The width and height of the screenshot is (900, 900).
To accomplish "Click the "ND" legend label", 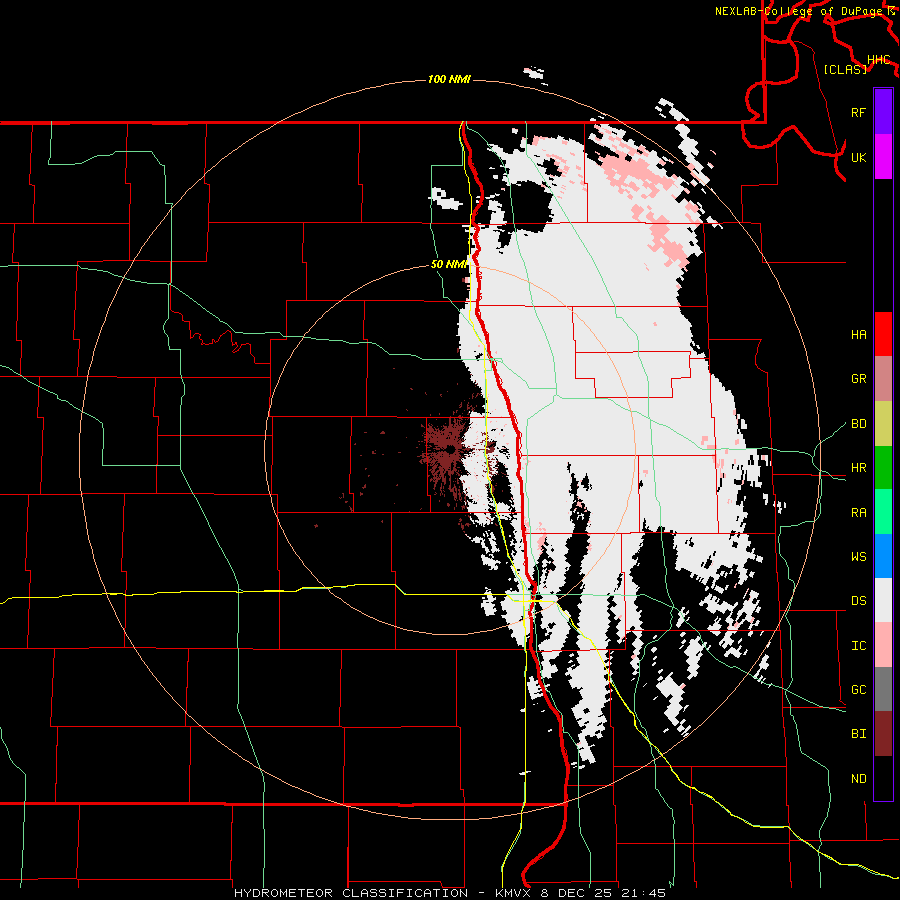I will point(858,779).
